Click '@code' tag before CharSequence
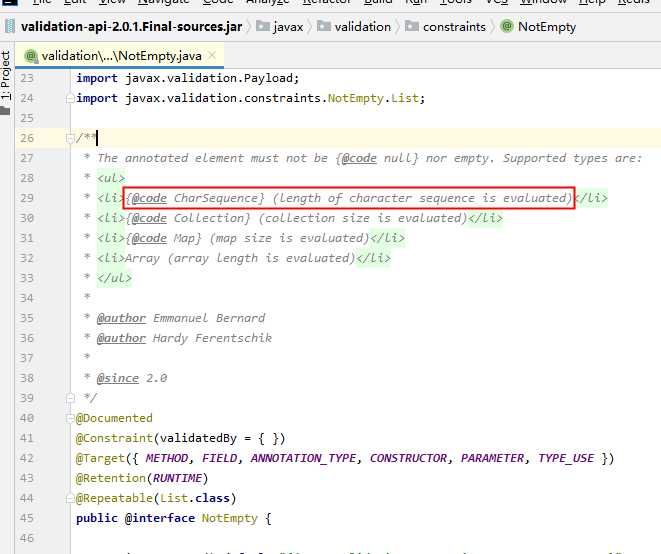Screen dimensions: 661x554 [x=149, y=198]
